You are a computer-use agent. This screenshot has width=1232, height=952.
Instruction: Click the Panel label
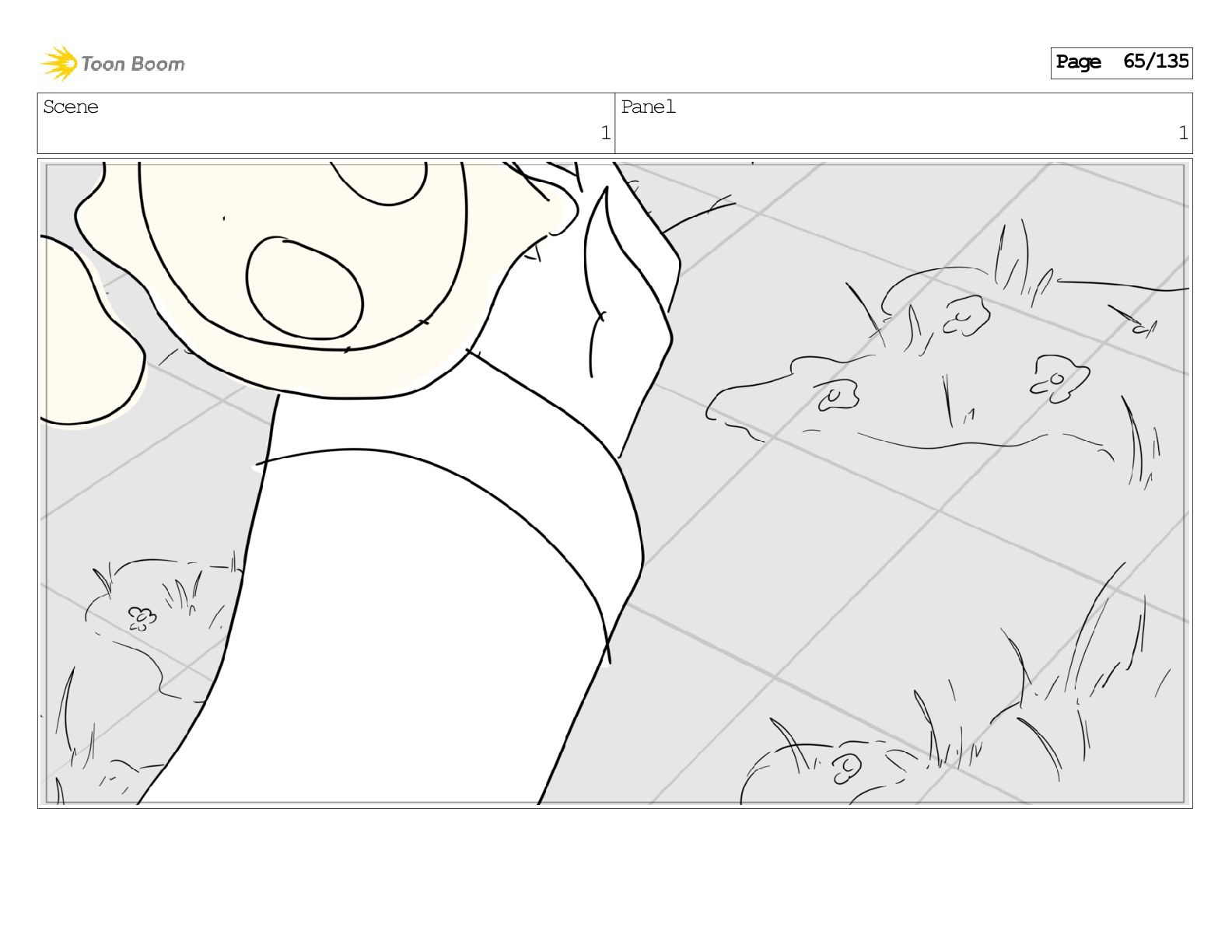(648, 107)
